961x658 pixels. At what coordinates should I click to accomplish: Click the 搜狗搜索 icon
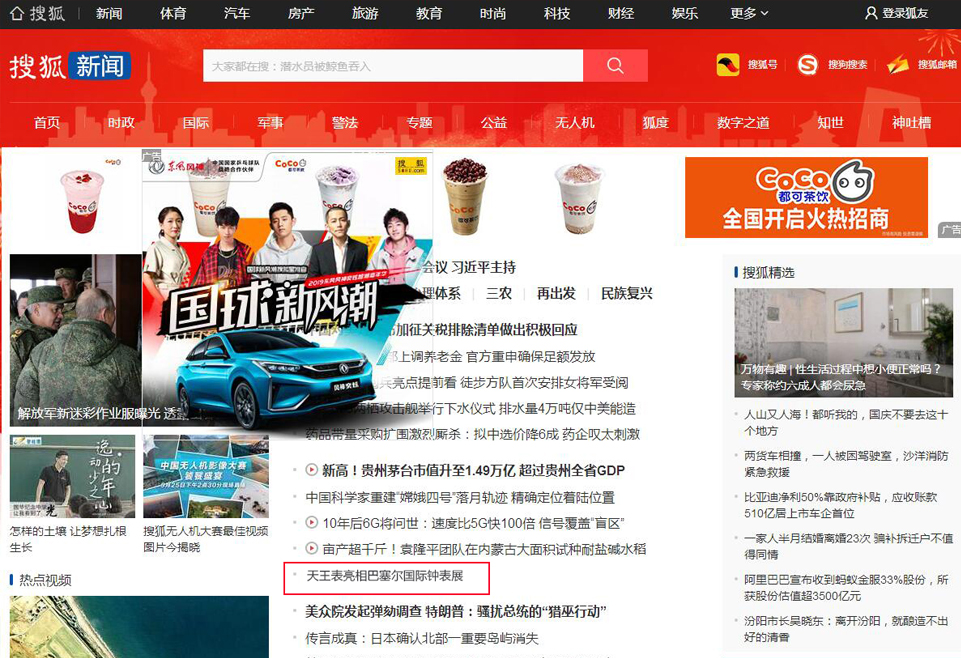(x=808, y=65)
